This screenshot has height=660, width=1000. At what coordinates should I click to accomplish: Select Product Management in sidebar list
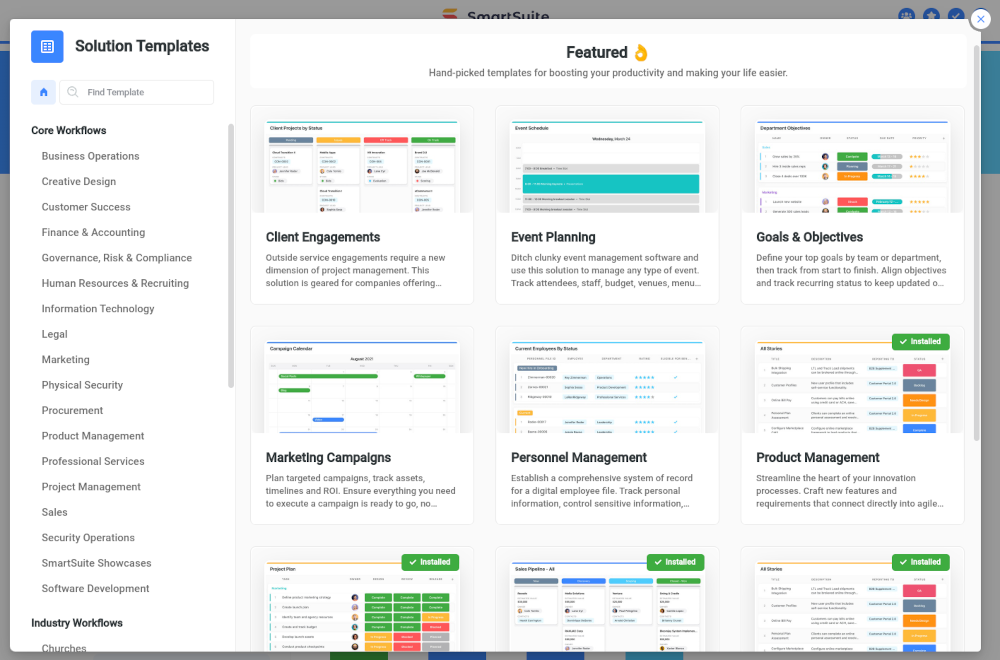(93, 436)
